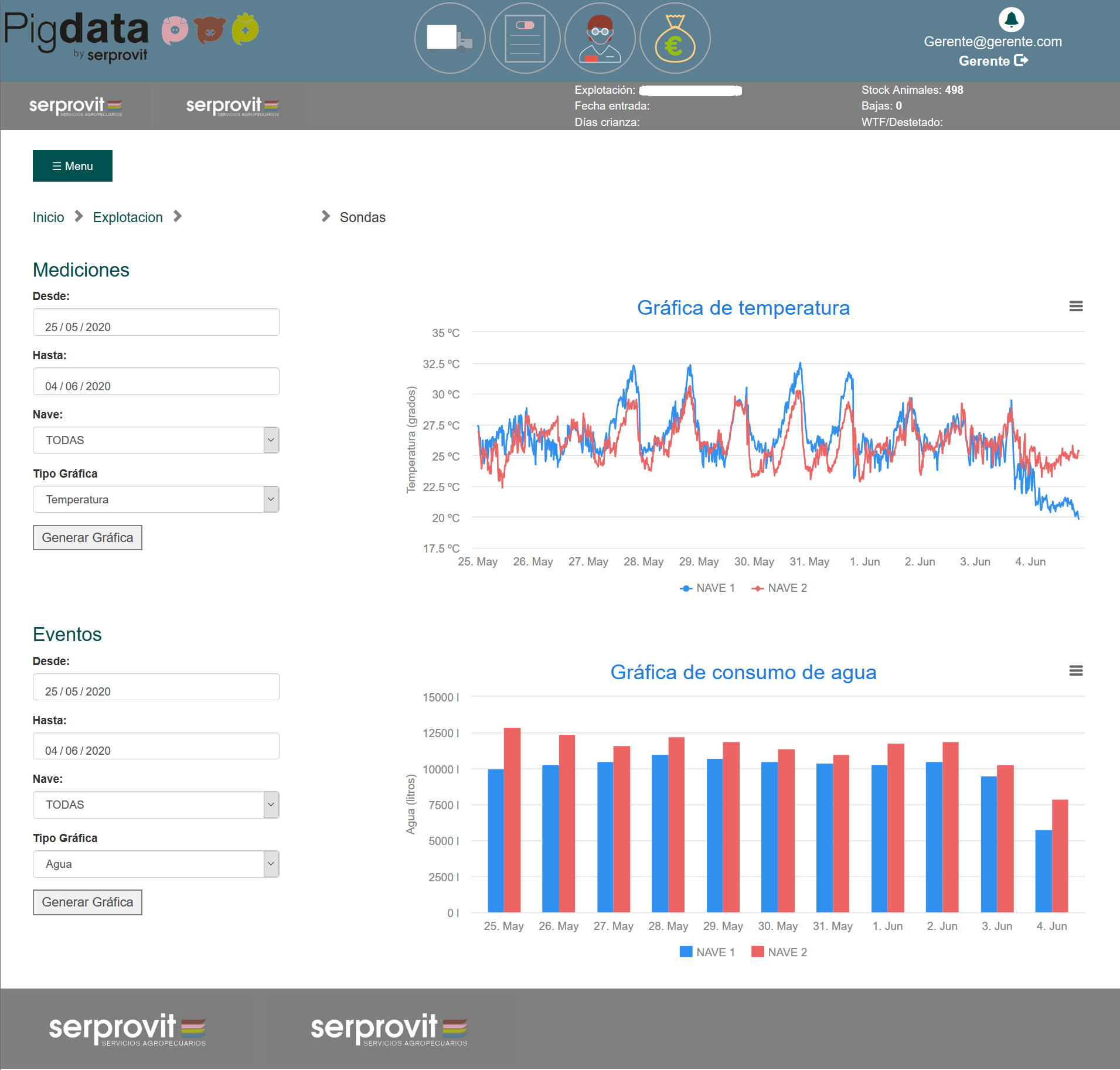Expand the Nave dropdown under Mediciones
The height and width of the screenshot is (1070, 1120).
[156, 440]
